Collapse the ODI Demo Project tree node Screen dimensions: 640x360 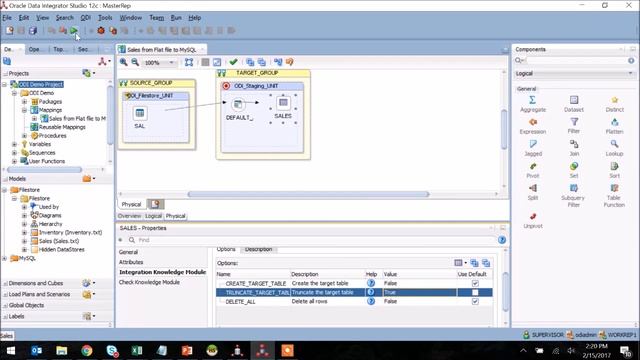click(4, 84)
